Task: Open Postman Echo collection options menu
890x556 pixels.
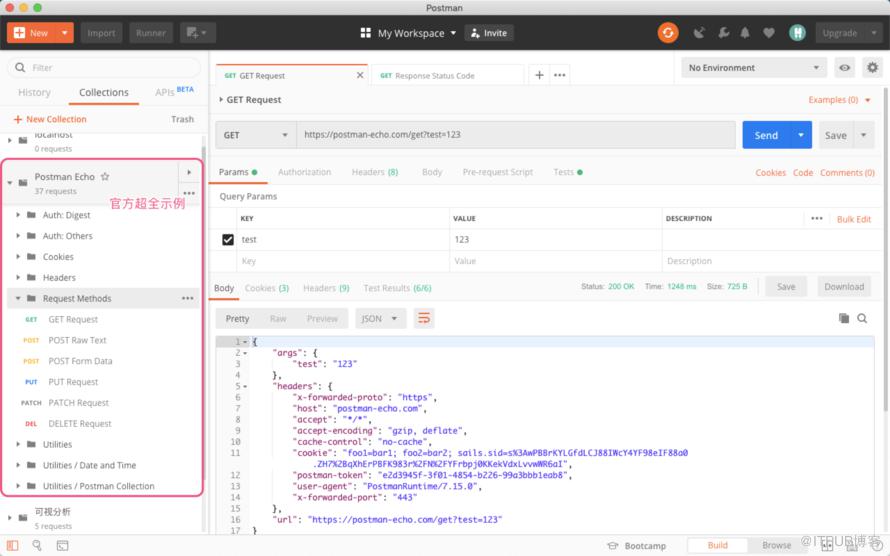Action: [x=189, y=193]
